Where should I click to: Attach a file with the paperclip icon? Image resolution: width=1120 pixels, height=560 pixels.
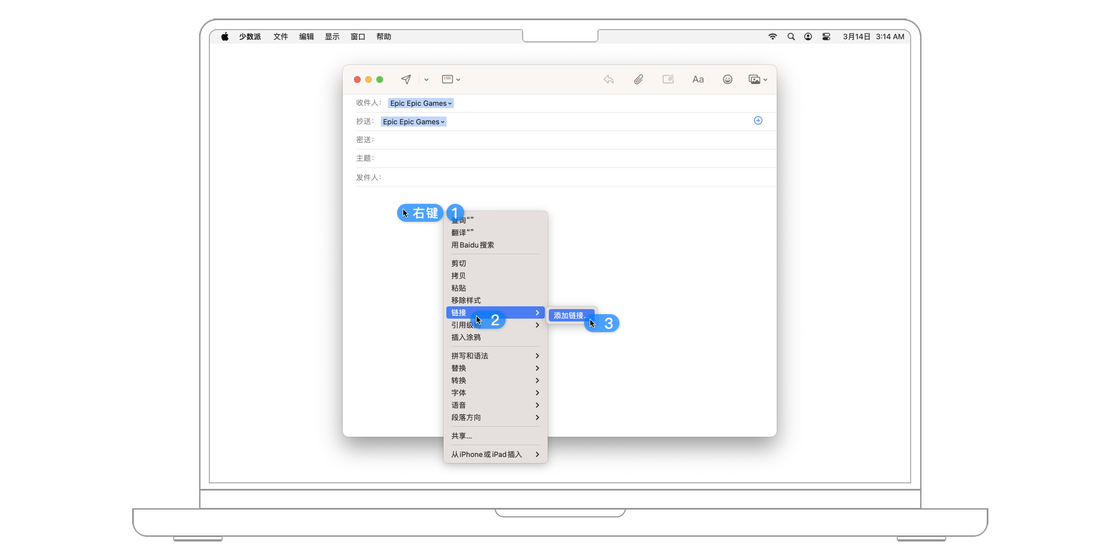639,79
